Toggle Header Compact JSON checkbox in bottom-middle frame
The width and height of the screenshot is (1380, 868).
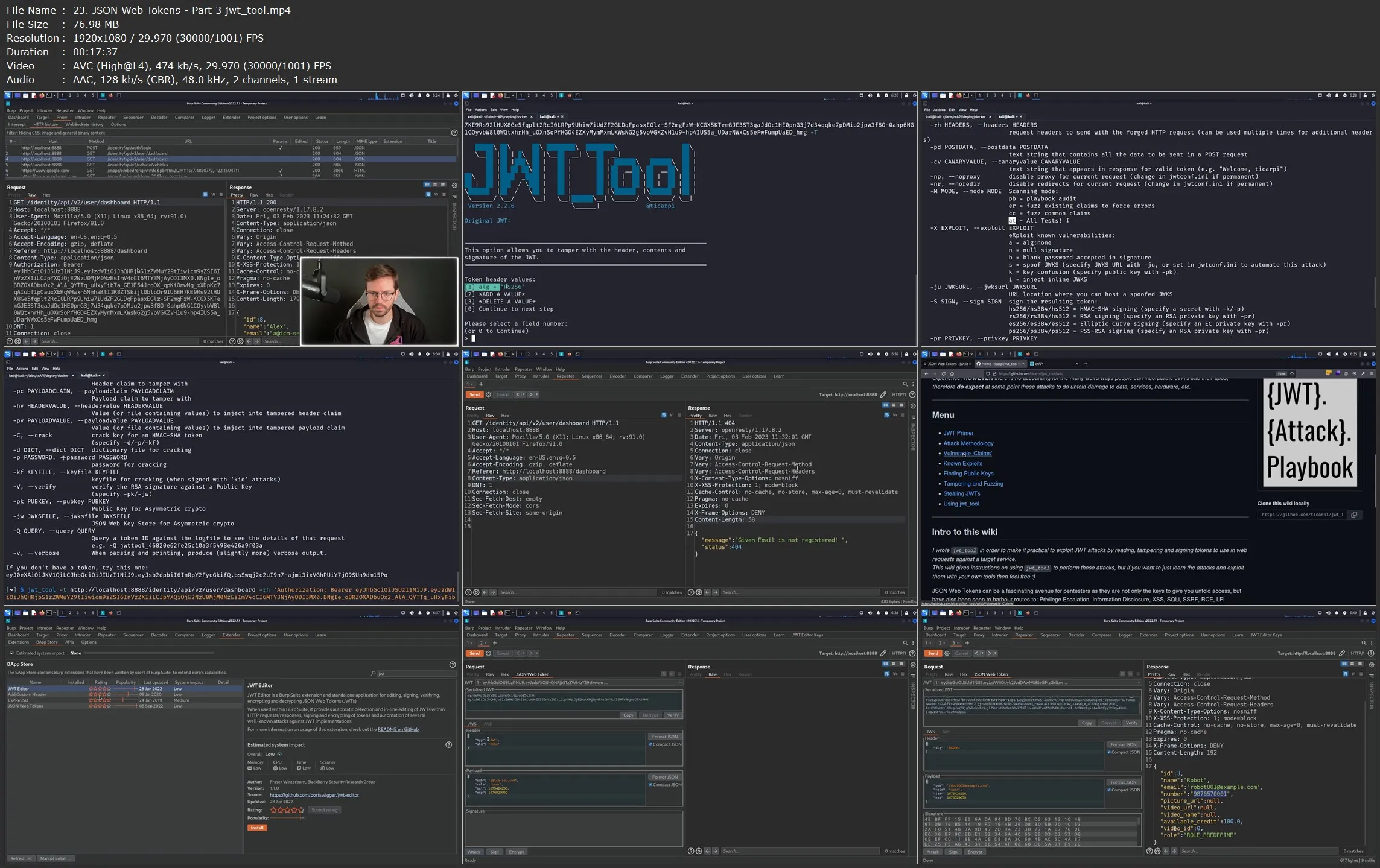650,744
